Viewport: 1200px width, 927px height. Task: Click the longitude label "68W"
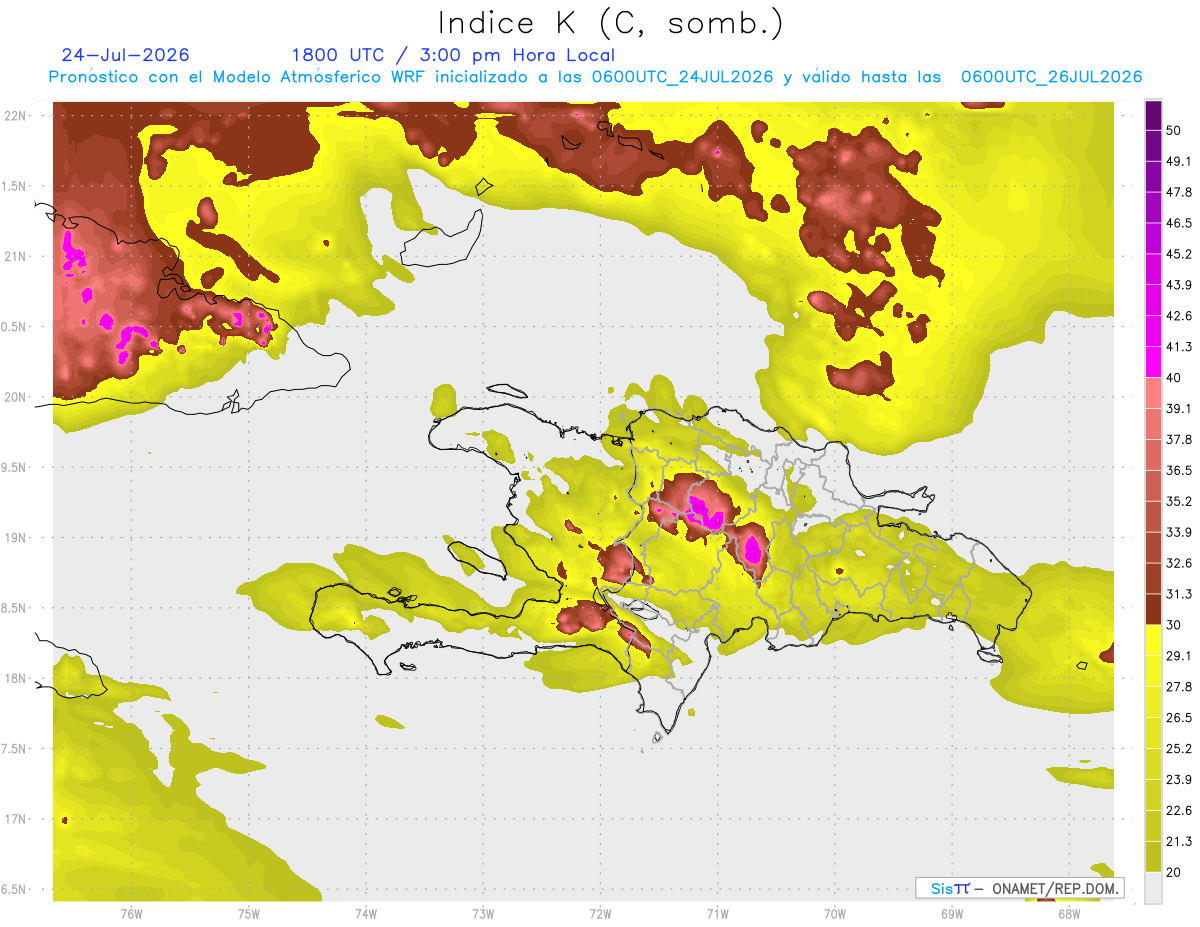pyautogui.click(x=1069, y=914)
